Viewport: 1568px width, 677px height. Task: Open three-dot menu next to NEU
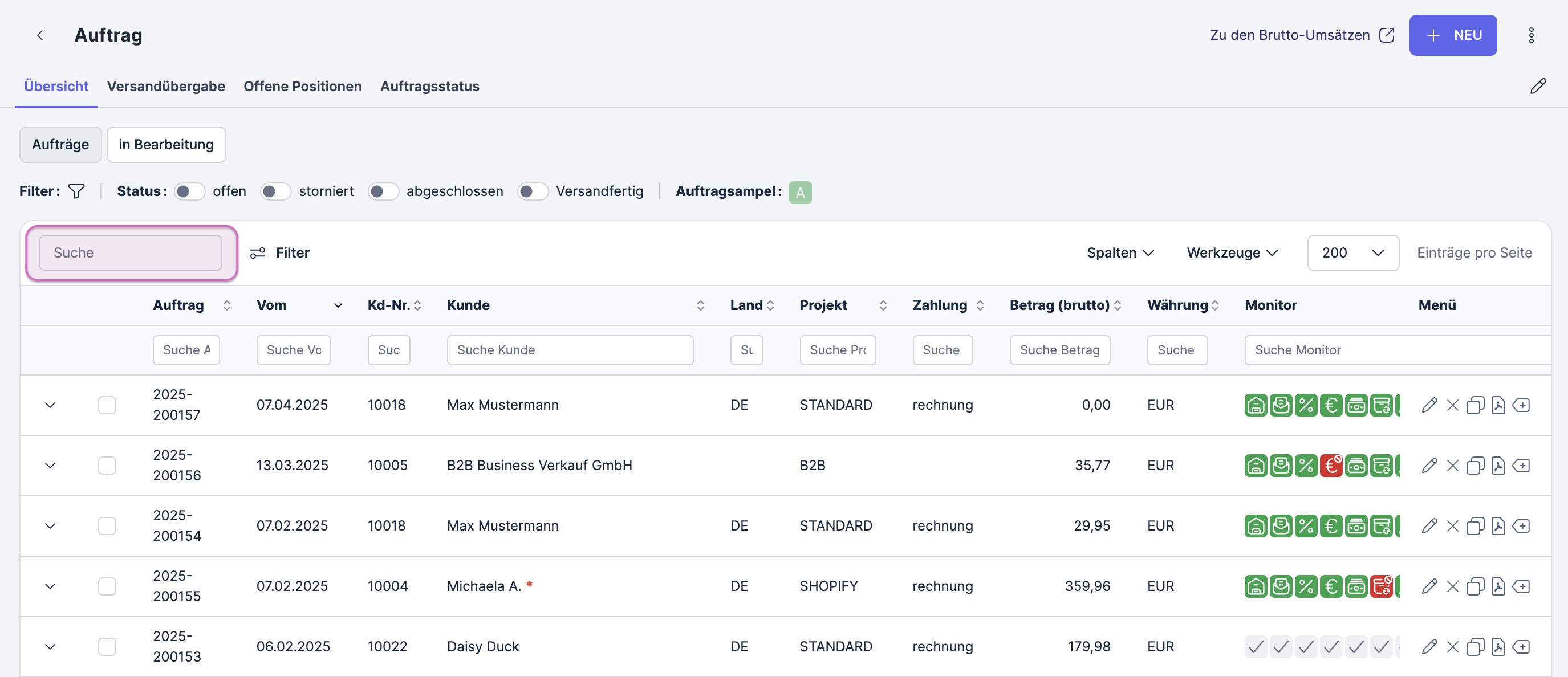pyautogui.click(x=1531, y=35)
